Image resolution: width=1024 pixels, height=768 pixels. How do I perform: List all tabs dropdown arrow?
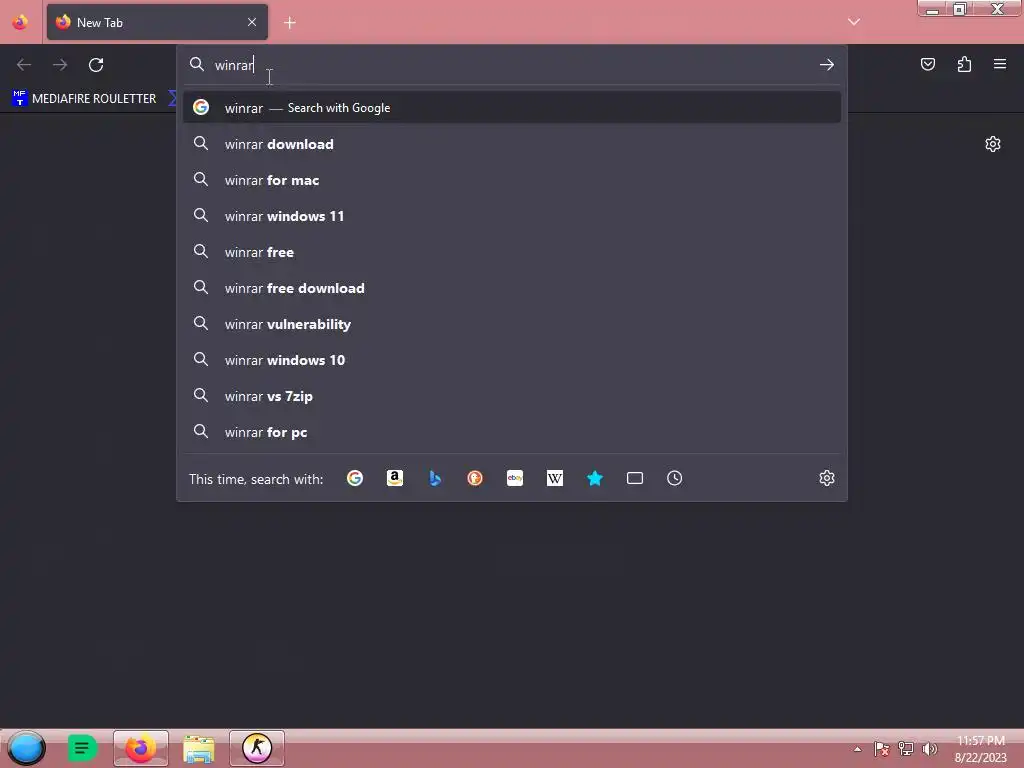854,22
